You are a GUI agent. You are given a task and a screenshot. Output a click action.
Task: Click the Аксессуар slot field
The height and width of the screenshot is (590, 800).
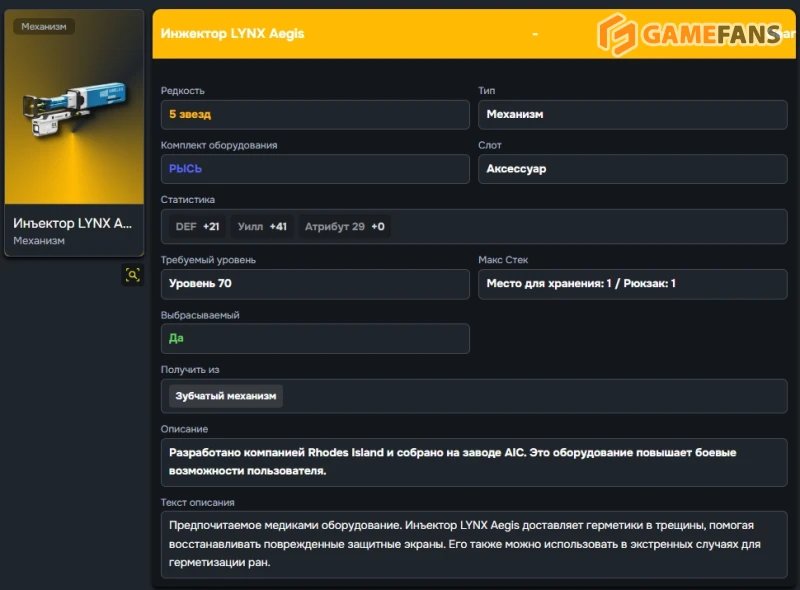pos(632,169)
